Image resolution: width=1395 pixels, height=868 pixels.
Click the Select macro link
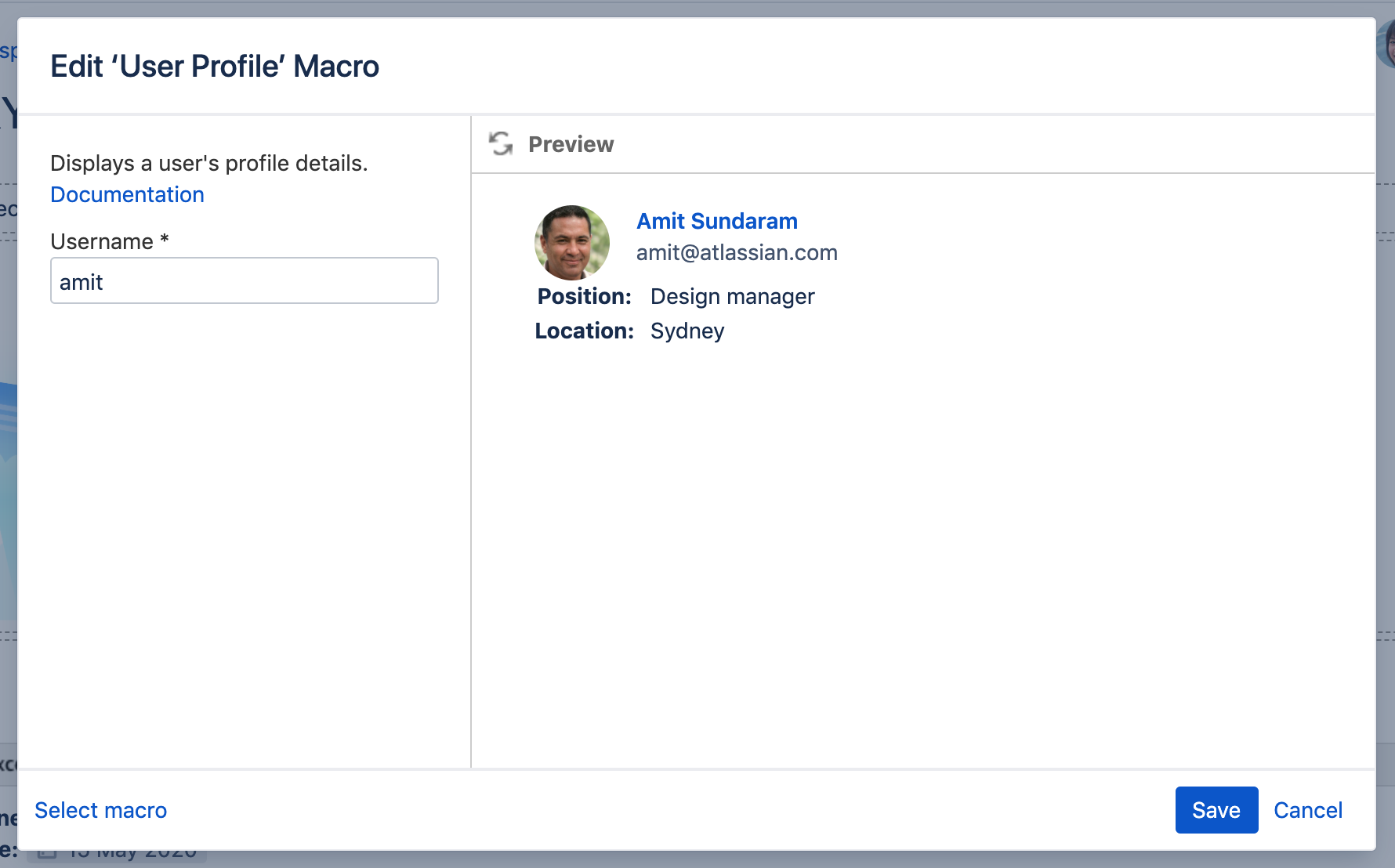click(101, 810)
